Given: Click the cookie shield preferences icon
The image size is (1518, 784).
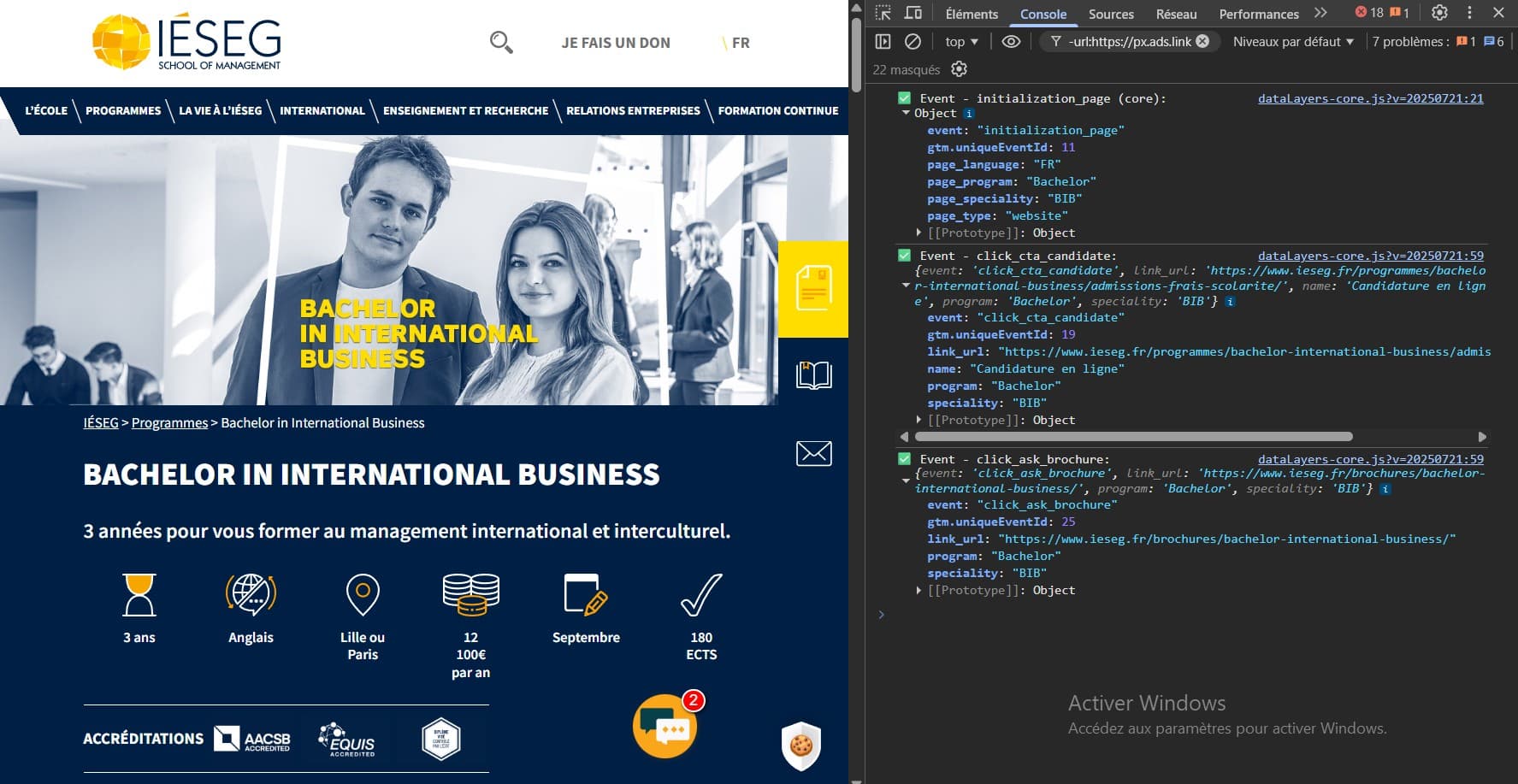Looking at the screenshot, I should [801, 745].
